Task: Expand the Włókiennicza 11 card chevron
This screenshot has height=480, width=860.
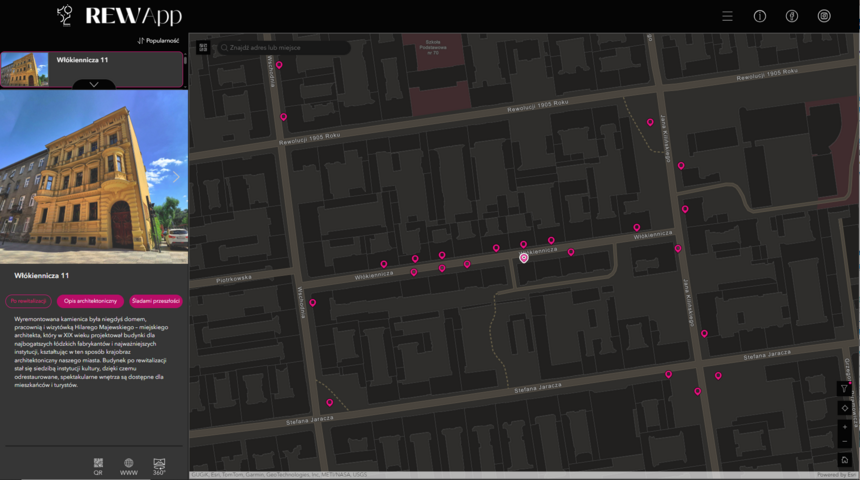Action: click(93, 84)
